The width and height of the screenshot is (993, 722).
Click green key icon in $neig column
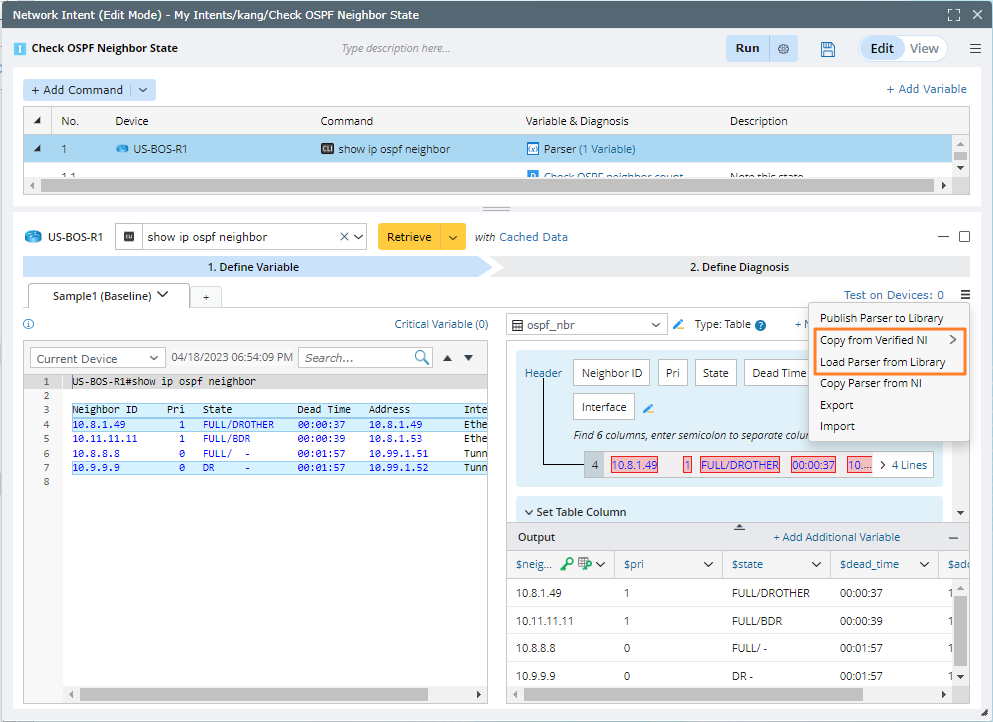pos(567,564)
